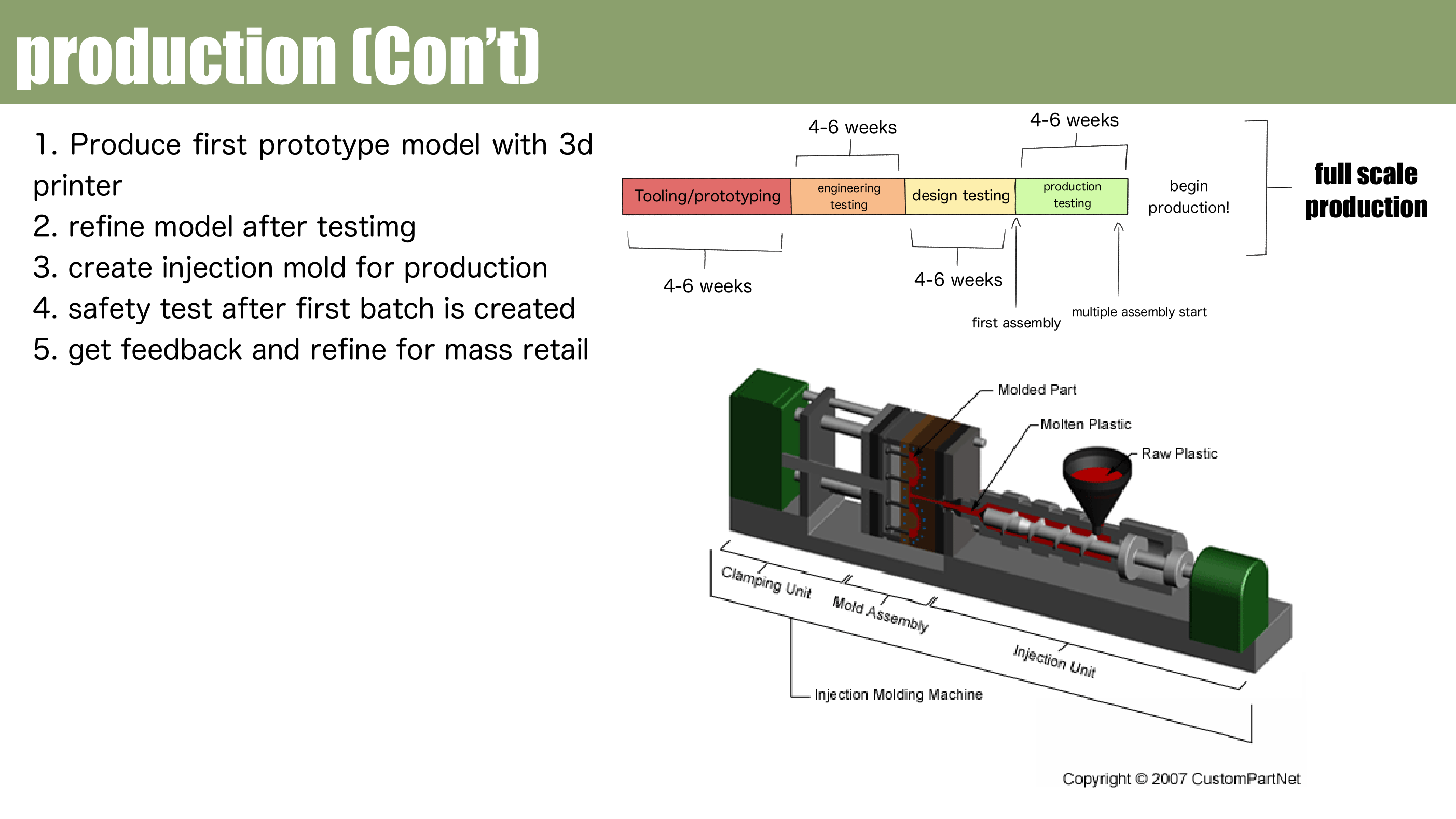Viewport: 1456px width, 819px height.
Task: Select the green production testing block
Action: (x=1071, y=195)
